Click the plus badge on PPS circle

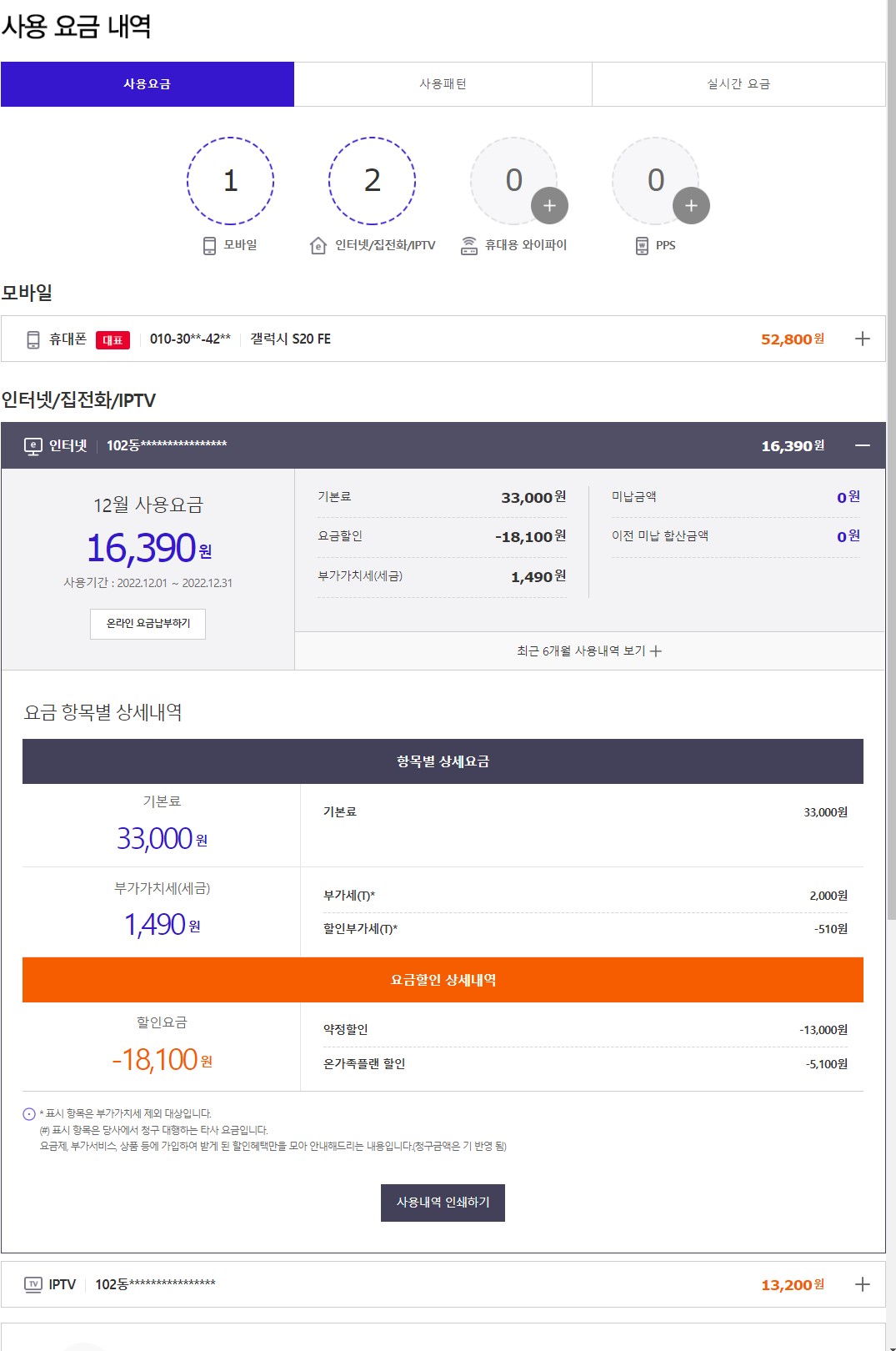[691, 206]
